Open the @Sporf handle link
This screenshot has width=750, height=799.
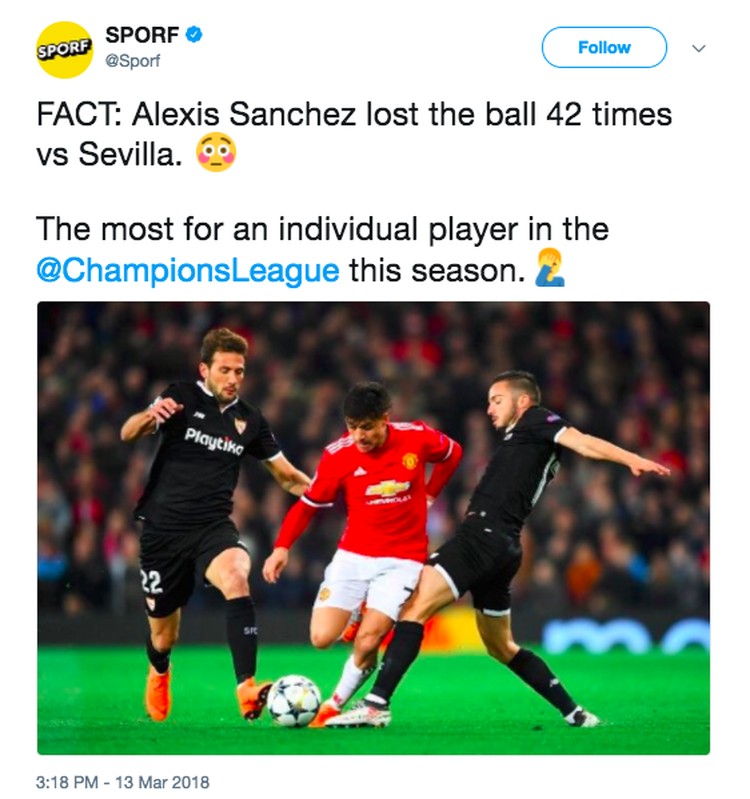point(132,62)
